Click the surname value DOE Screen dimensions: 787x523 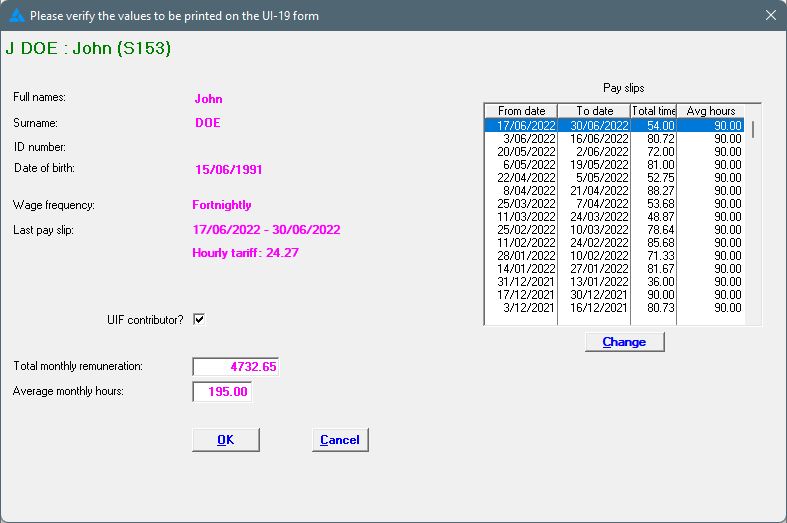(208, 123)
